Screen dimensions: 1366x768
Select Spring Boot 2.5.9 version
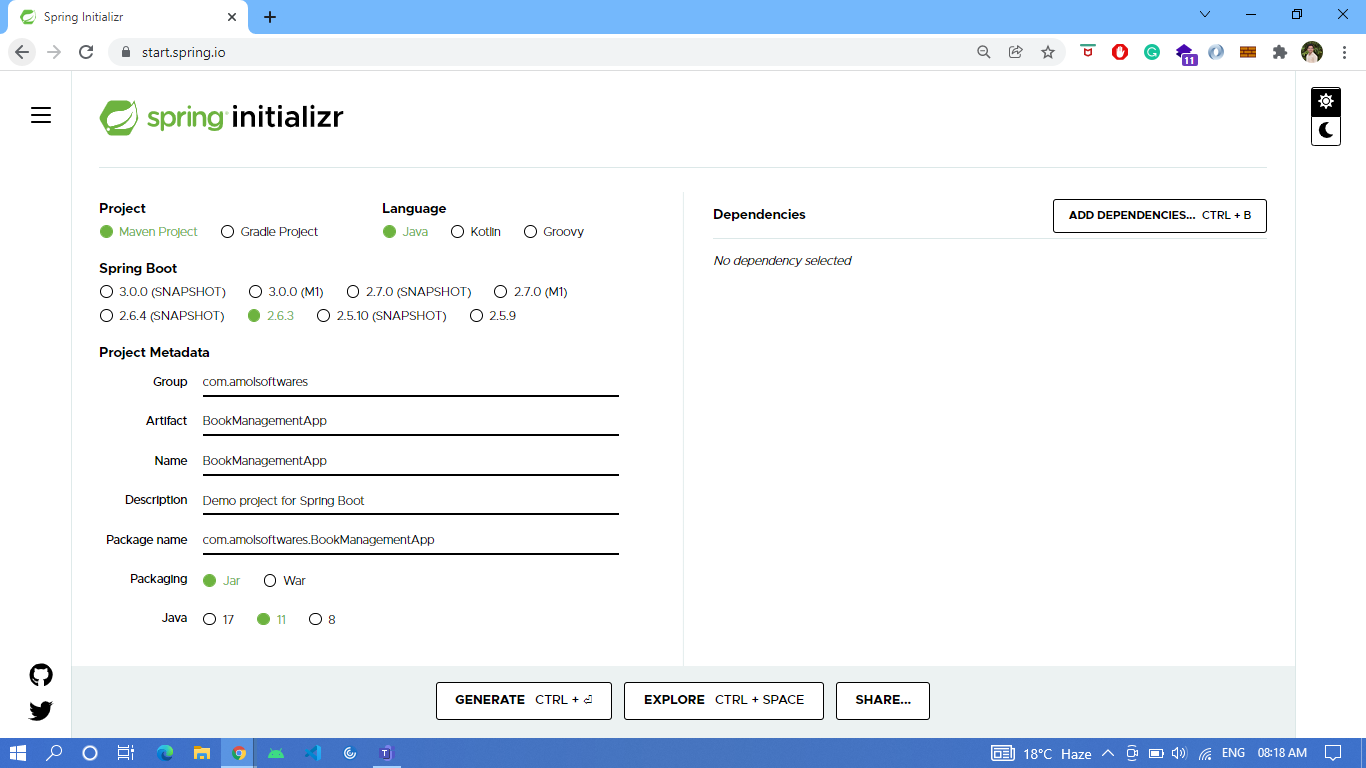point(492,316)
